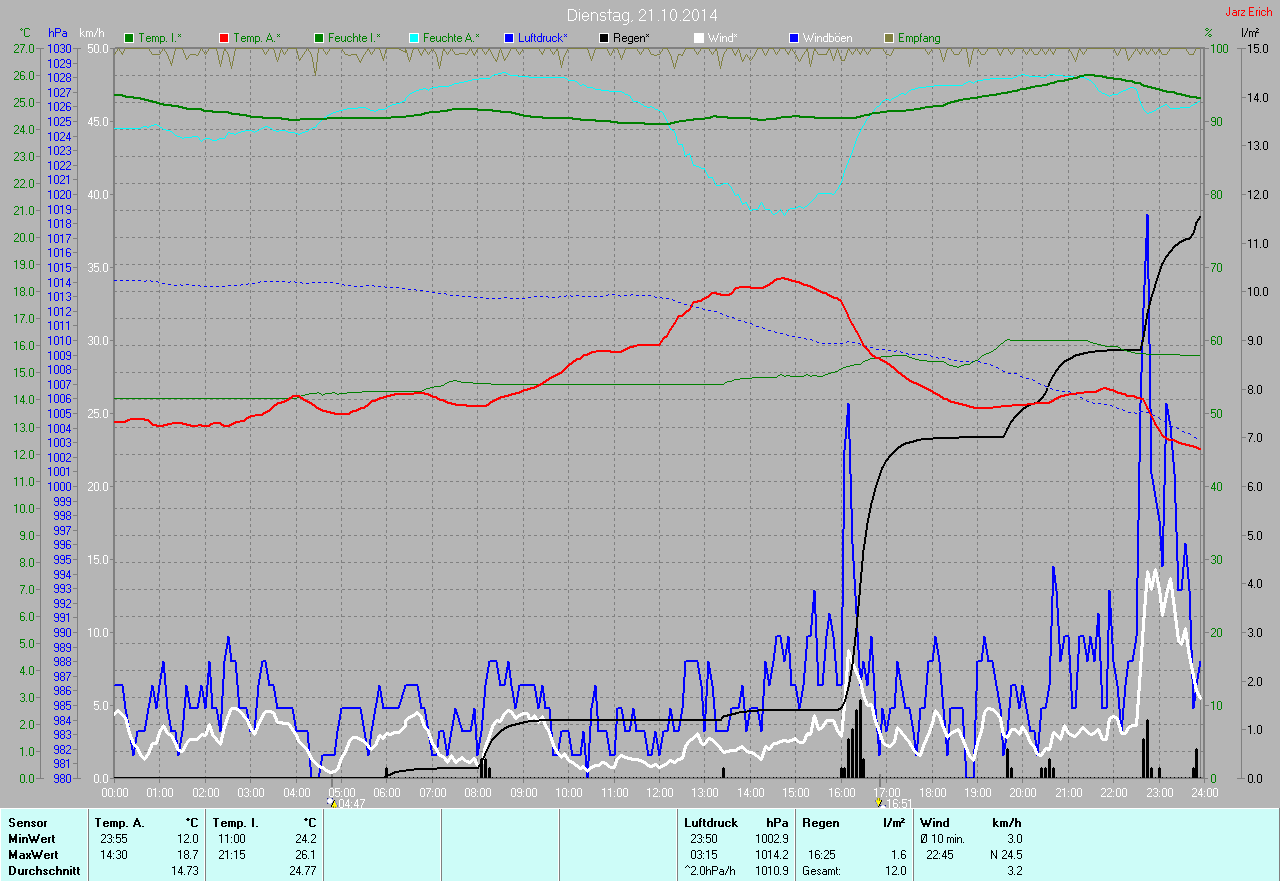Click the "12:00" time axis label

pos(659,792)
